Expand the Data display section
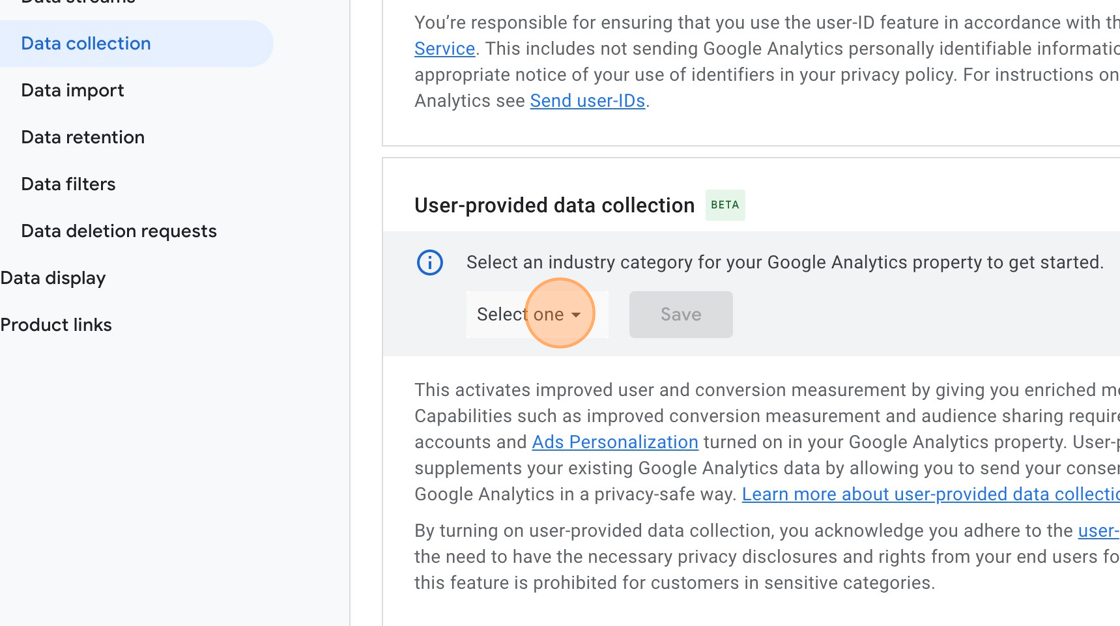Screen dimensions: 1120x626 click(53, 278)
